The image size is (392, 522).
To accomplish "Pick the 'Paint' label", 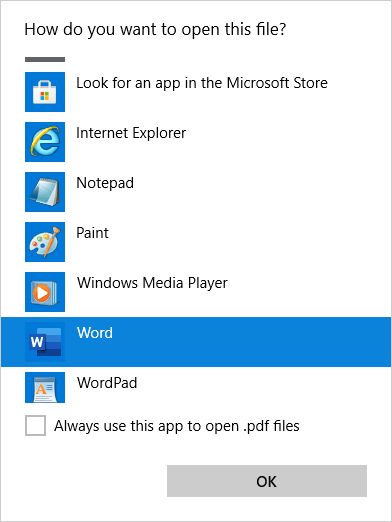I will [92, 233].
